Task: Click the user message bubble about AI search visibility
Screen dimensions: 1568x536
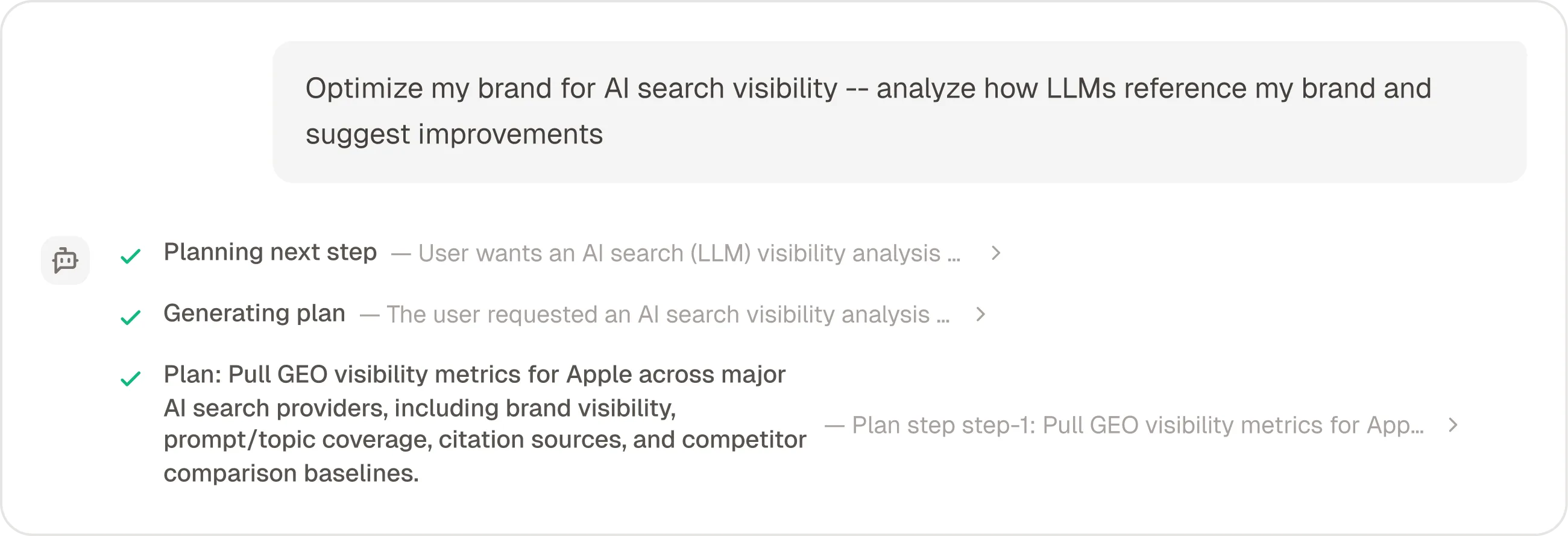Action: 899,112
